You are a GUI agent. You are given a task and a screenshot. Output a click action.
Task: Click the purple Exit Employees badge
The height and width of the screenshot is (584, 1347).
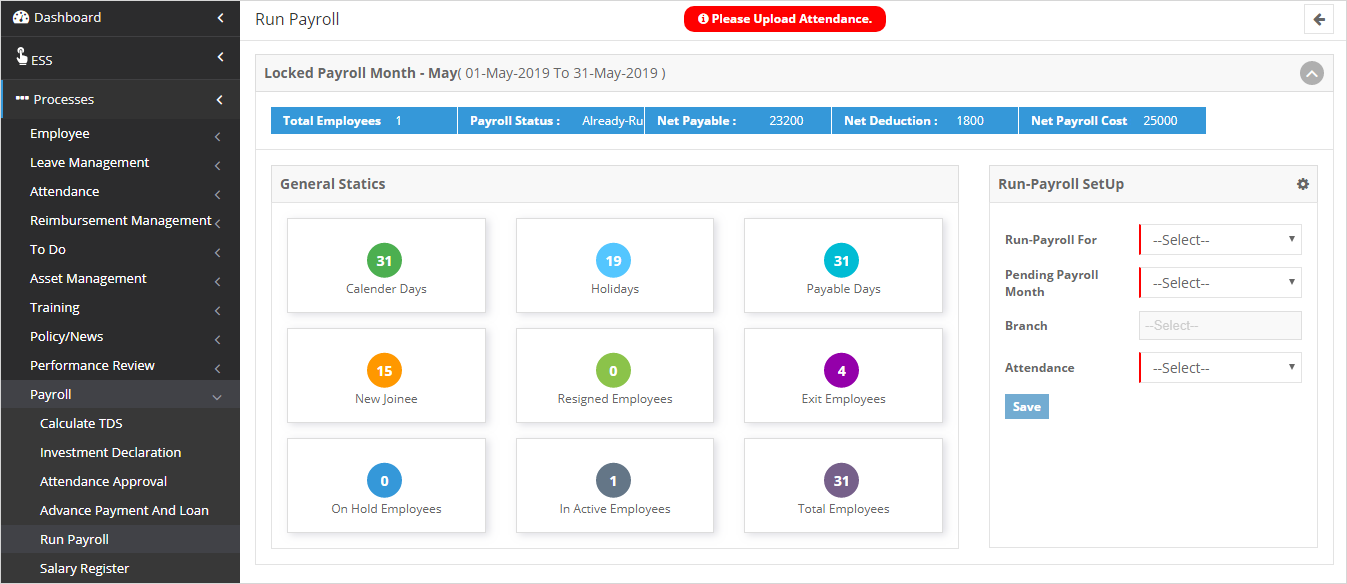pos(841,371)
